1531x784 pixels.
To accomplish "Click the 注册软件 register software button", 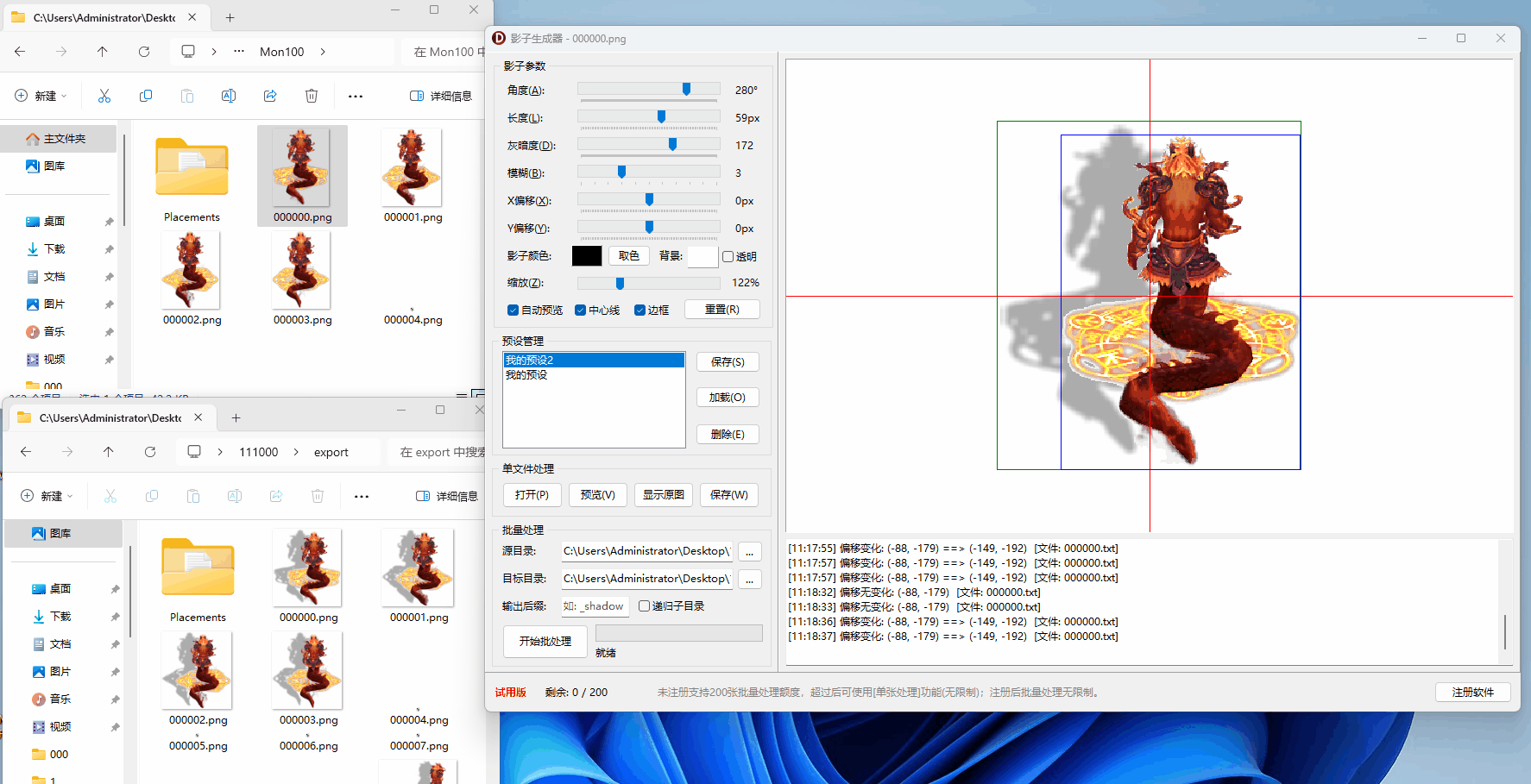I will click(x=1472, y=693).
